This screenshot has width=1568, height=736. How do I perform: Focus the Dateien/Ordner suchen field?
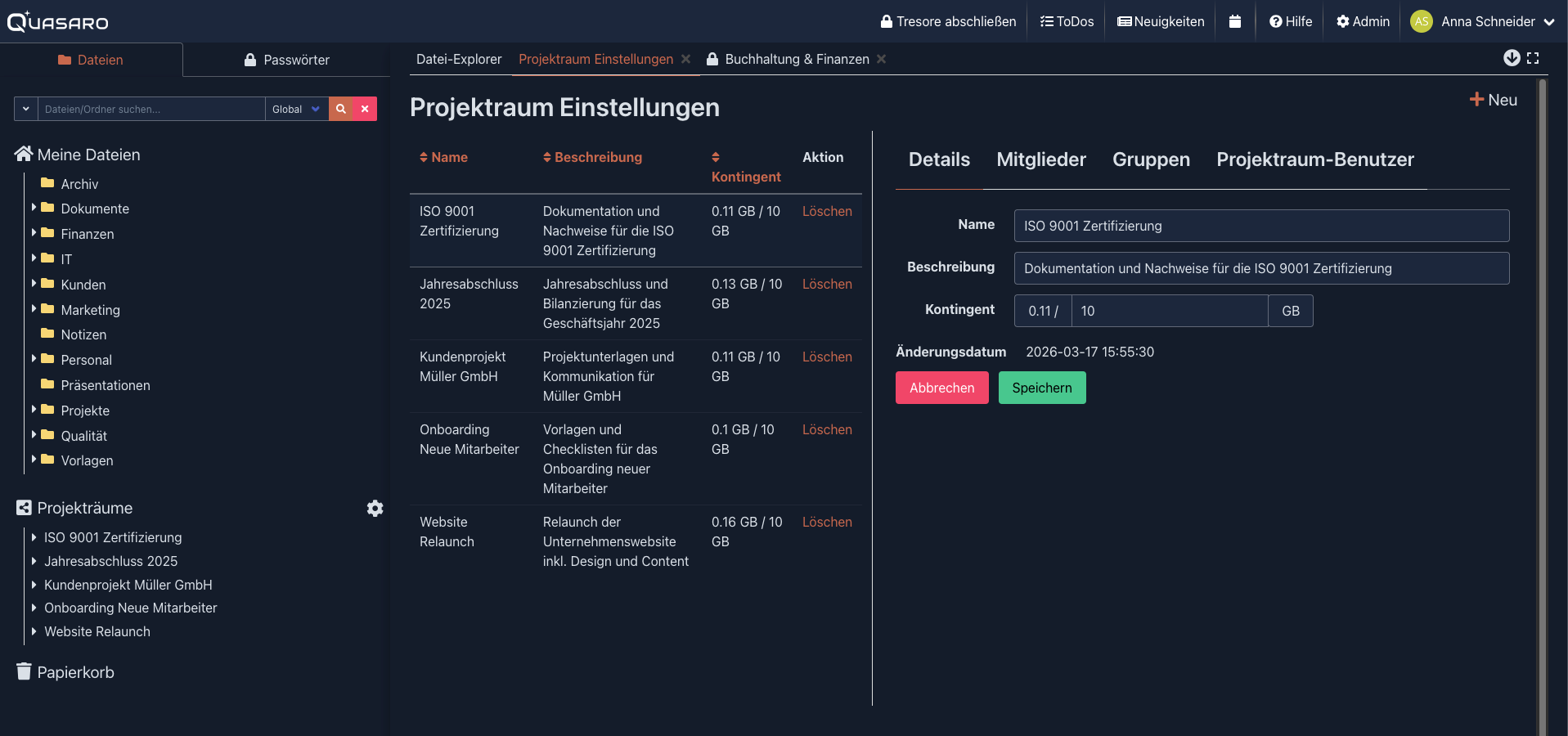151,109
